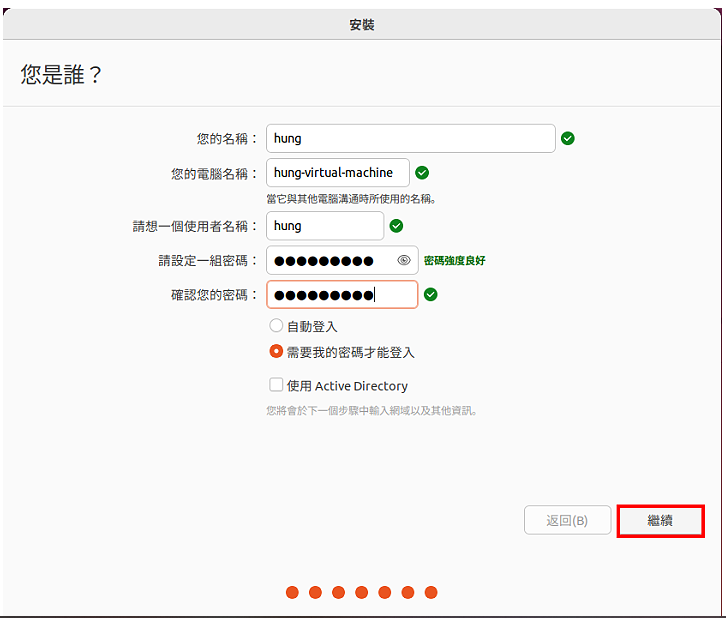
Task: Show password using the eye icon
Action: tap(404, 260)
